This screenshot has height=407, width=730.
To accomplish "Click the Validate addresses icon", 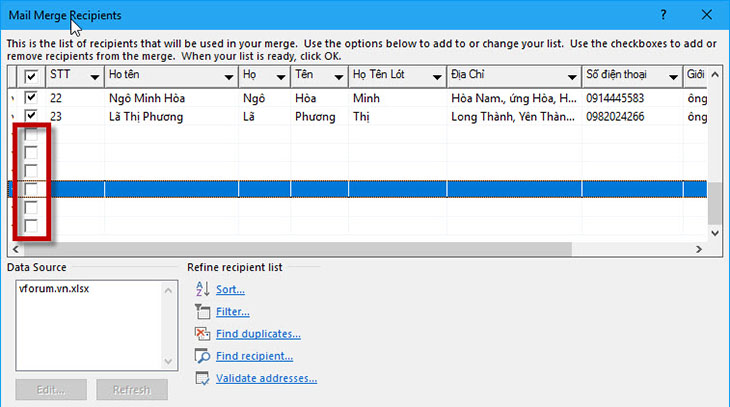I will (201, 378).
